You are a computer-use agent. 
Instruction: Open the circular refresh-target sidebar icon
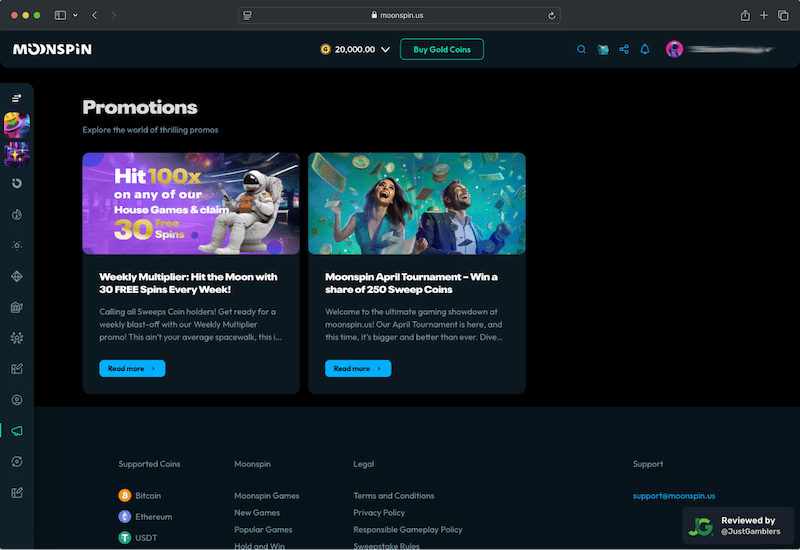(x=17, y=462)
